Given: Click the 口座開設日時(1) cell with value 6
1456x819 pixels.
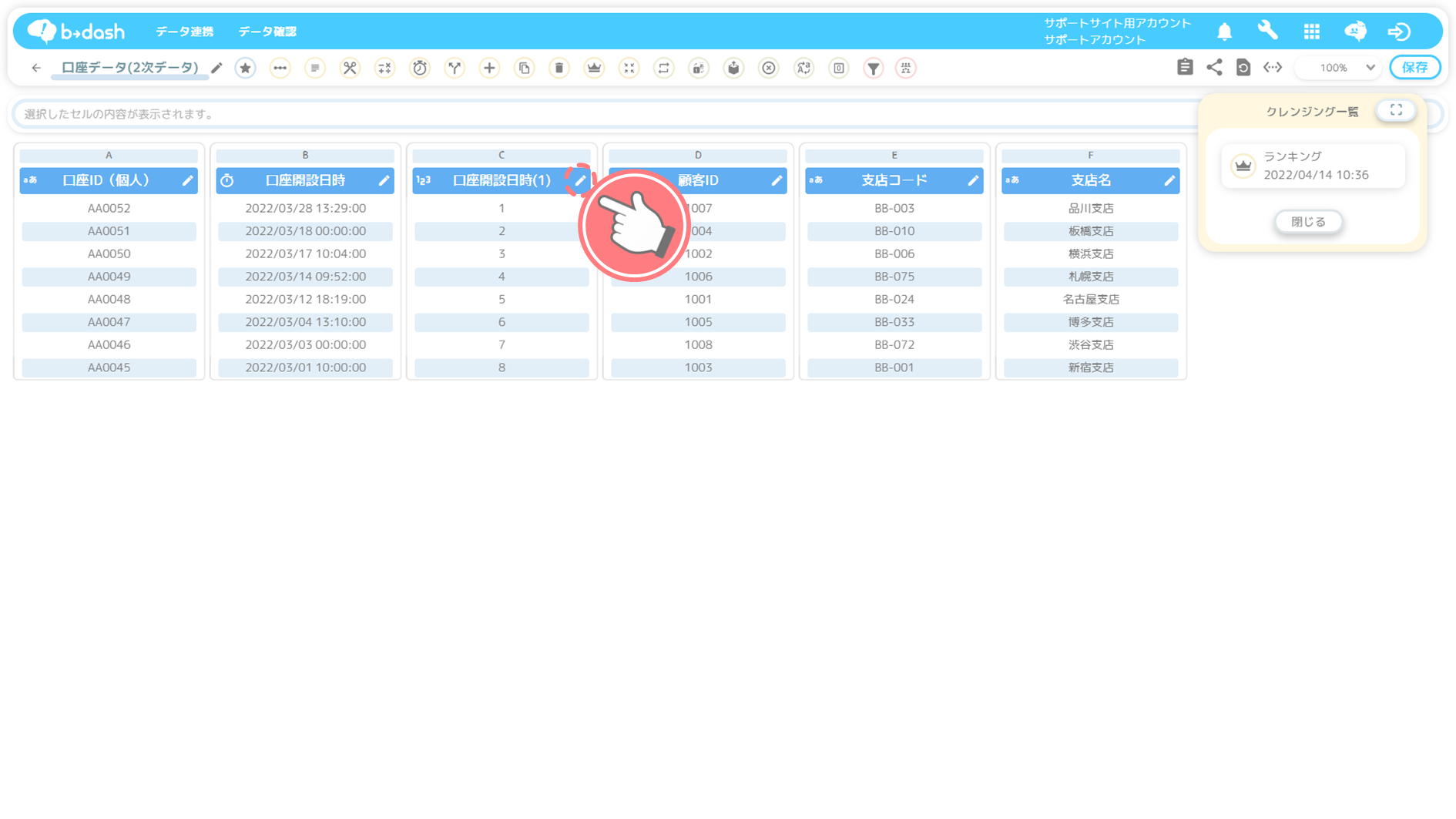Looking at the screenshot, I should click(502, 322).
